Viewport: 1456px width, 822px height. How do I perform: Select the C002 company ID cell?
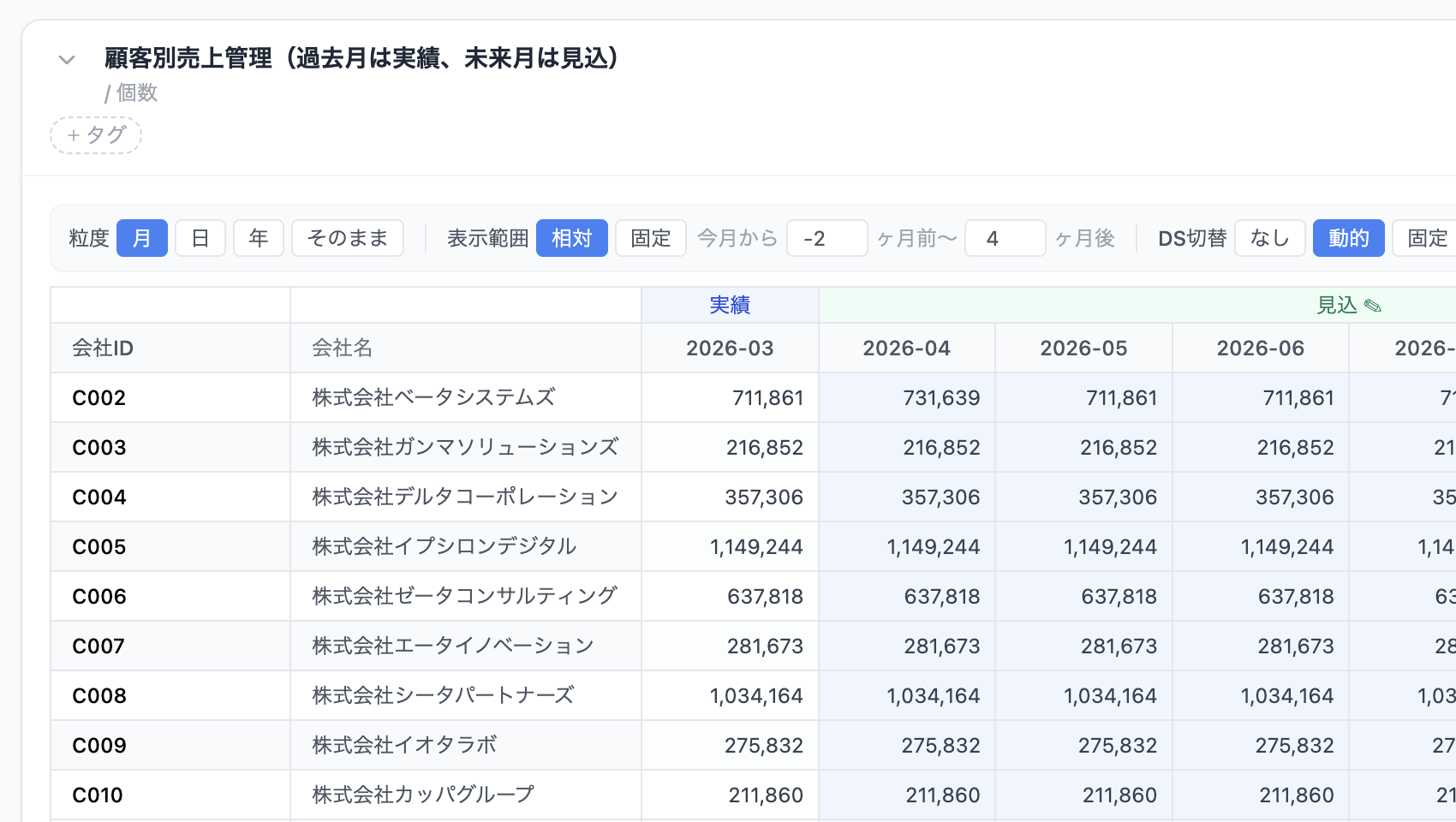[170, 397]
